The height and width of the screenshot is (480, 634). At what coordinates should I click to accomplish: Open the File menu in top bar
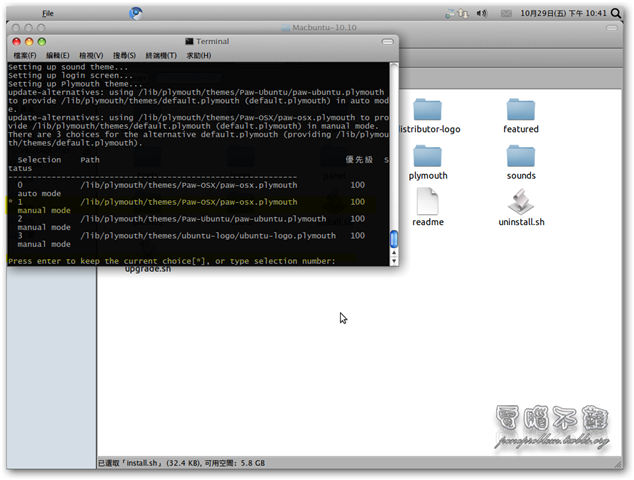tap(48, 13)
